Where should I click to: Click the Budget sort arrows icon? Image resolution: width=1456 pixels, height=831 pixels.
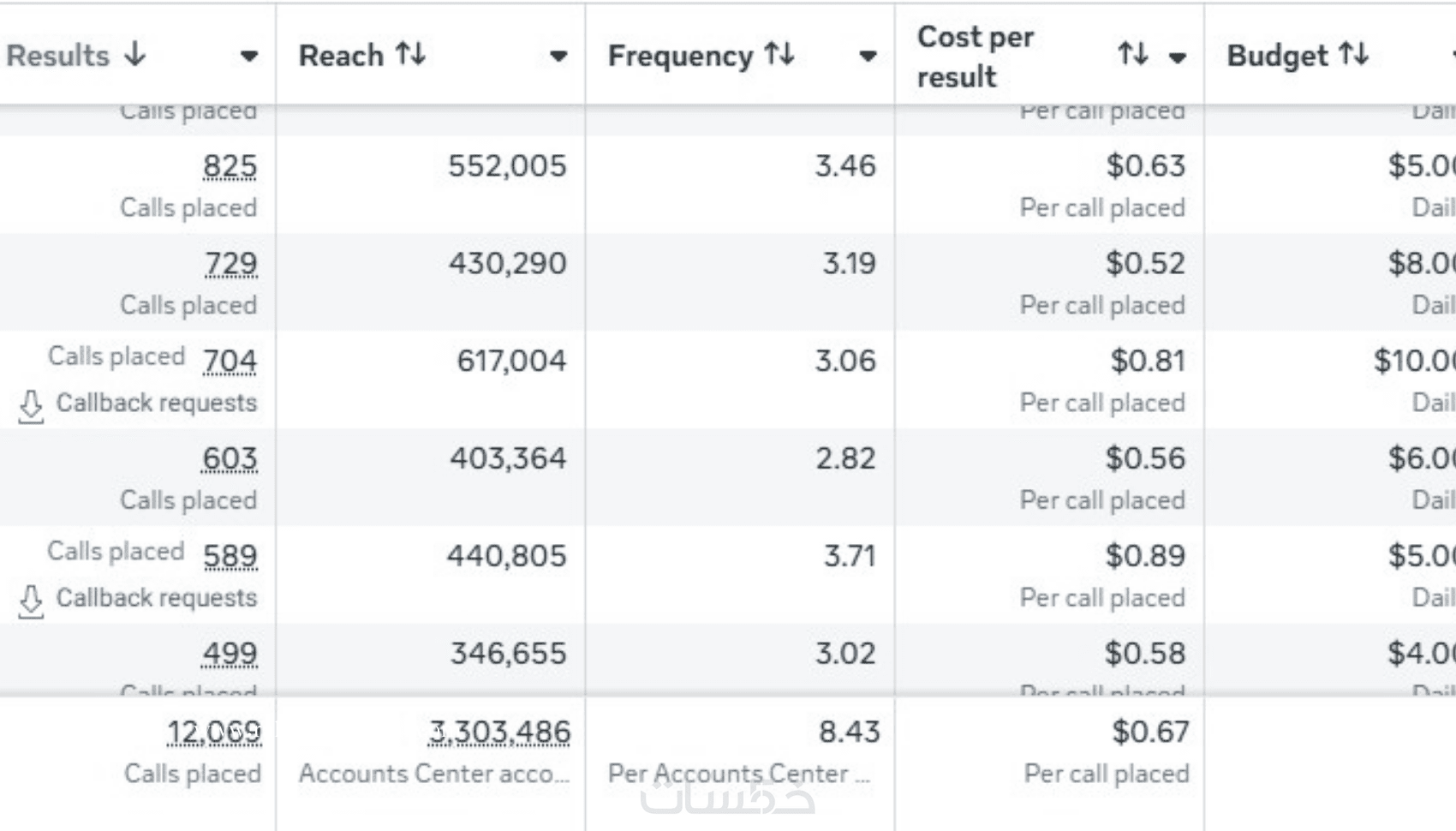point(1353,55)
